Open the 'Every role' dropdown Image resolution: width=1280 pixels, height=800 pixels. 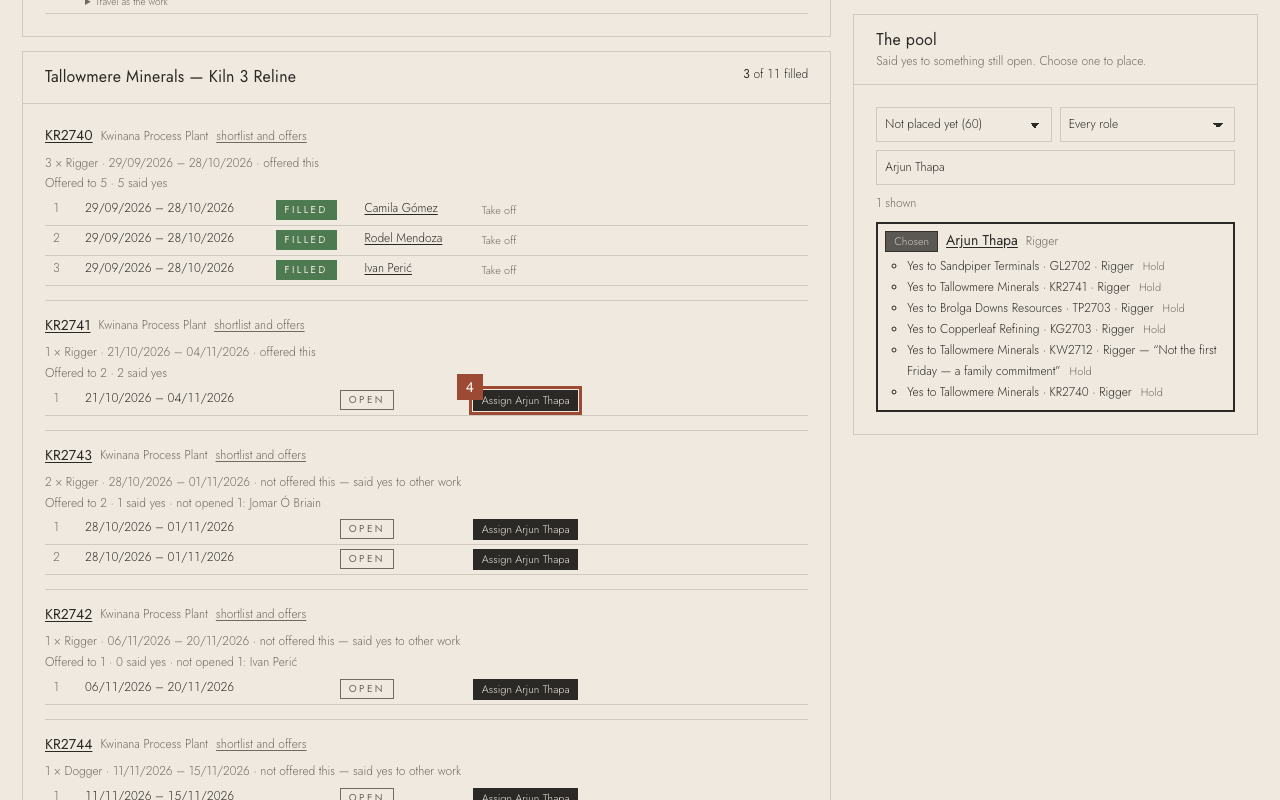point(1147,124)
